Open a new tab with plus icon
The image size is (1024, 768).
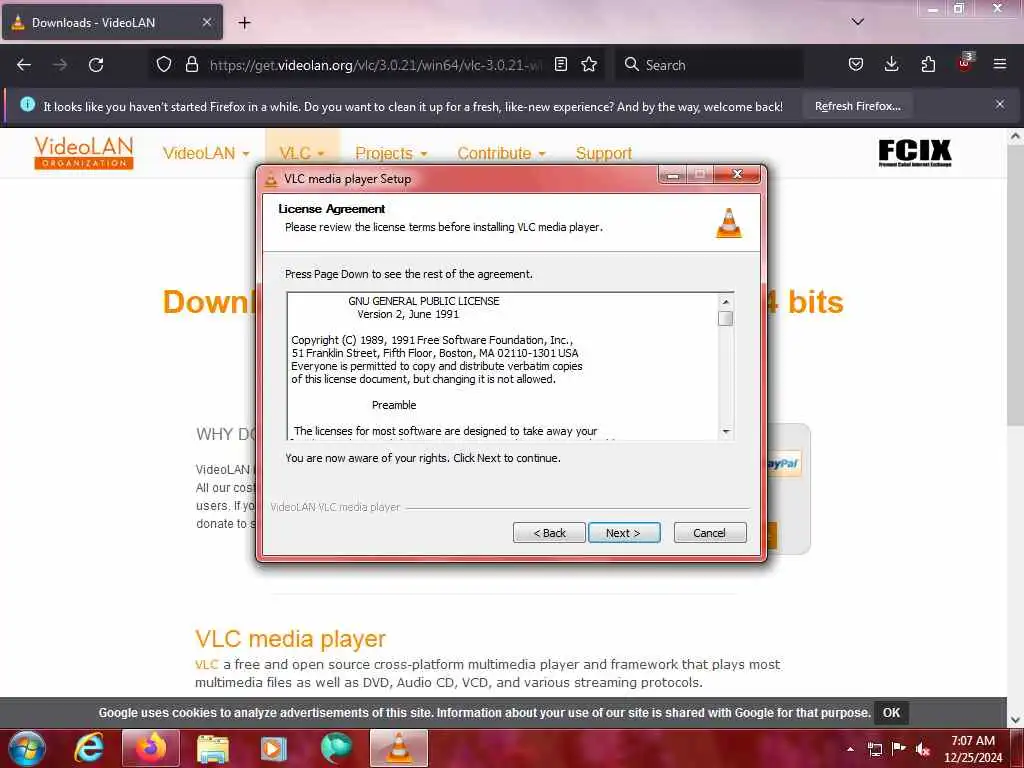[244, 23]
